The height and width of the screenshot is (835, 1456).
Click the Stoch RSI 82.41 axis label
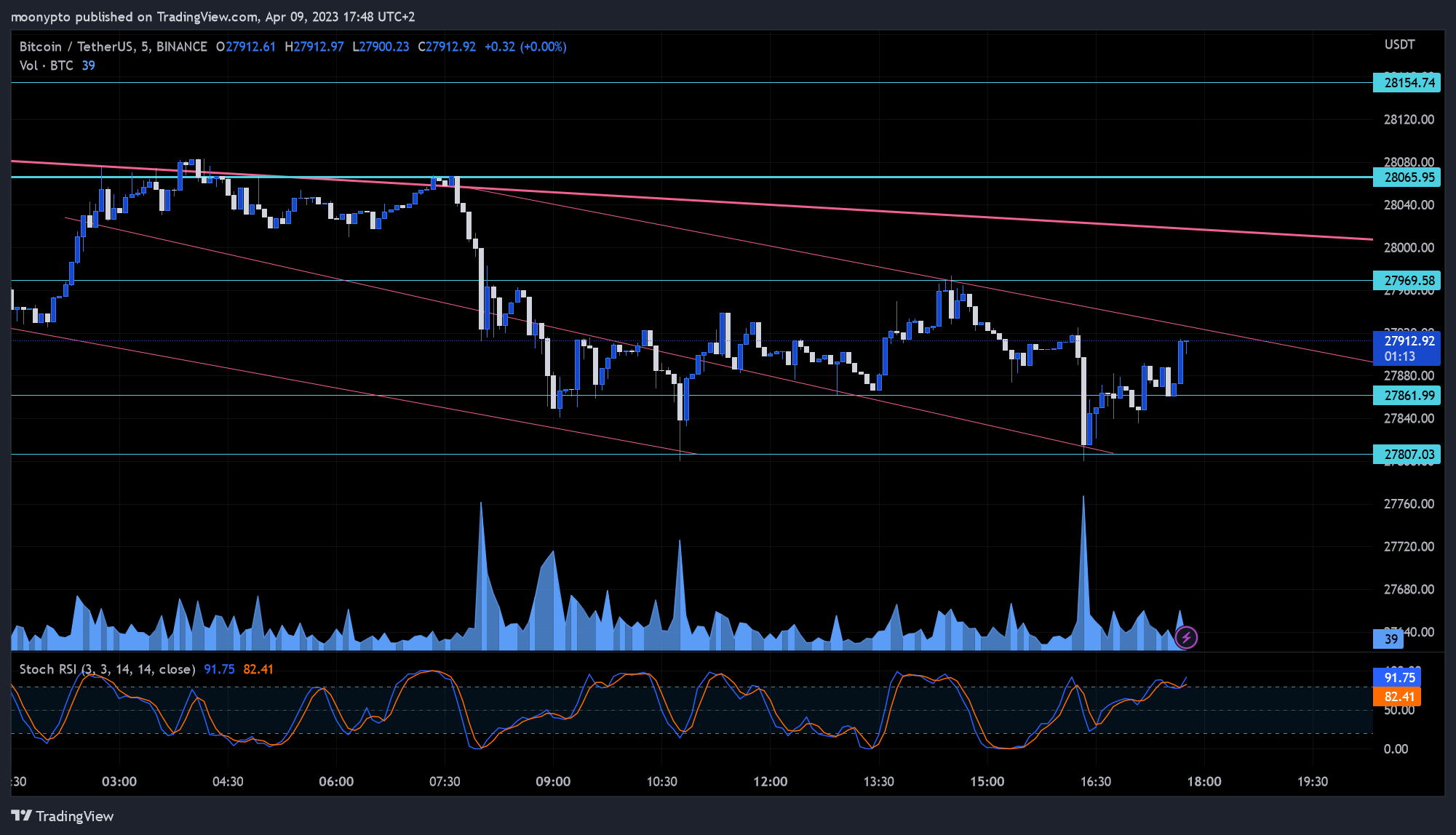click(1397, 697)
